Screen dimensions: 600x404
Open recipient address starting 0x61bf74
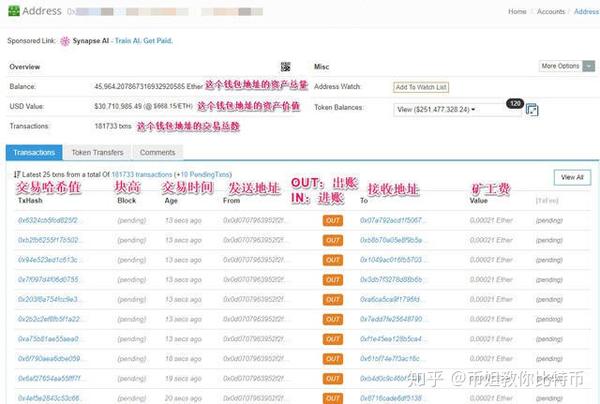click(390, 359)
